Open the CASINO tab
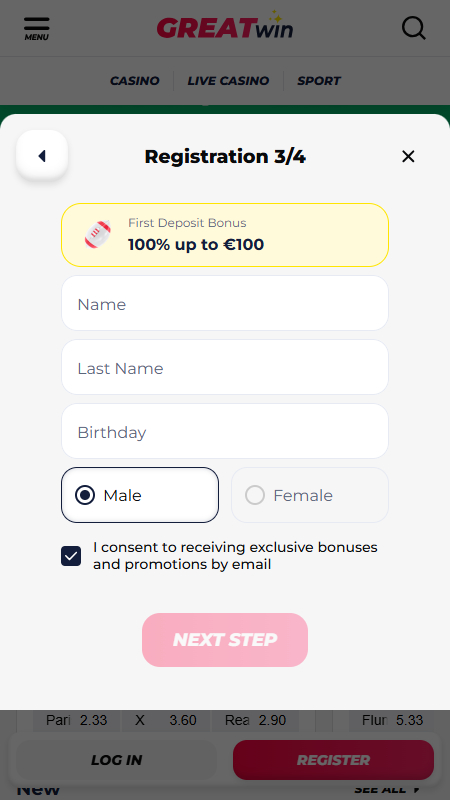 [135, 81]
